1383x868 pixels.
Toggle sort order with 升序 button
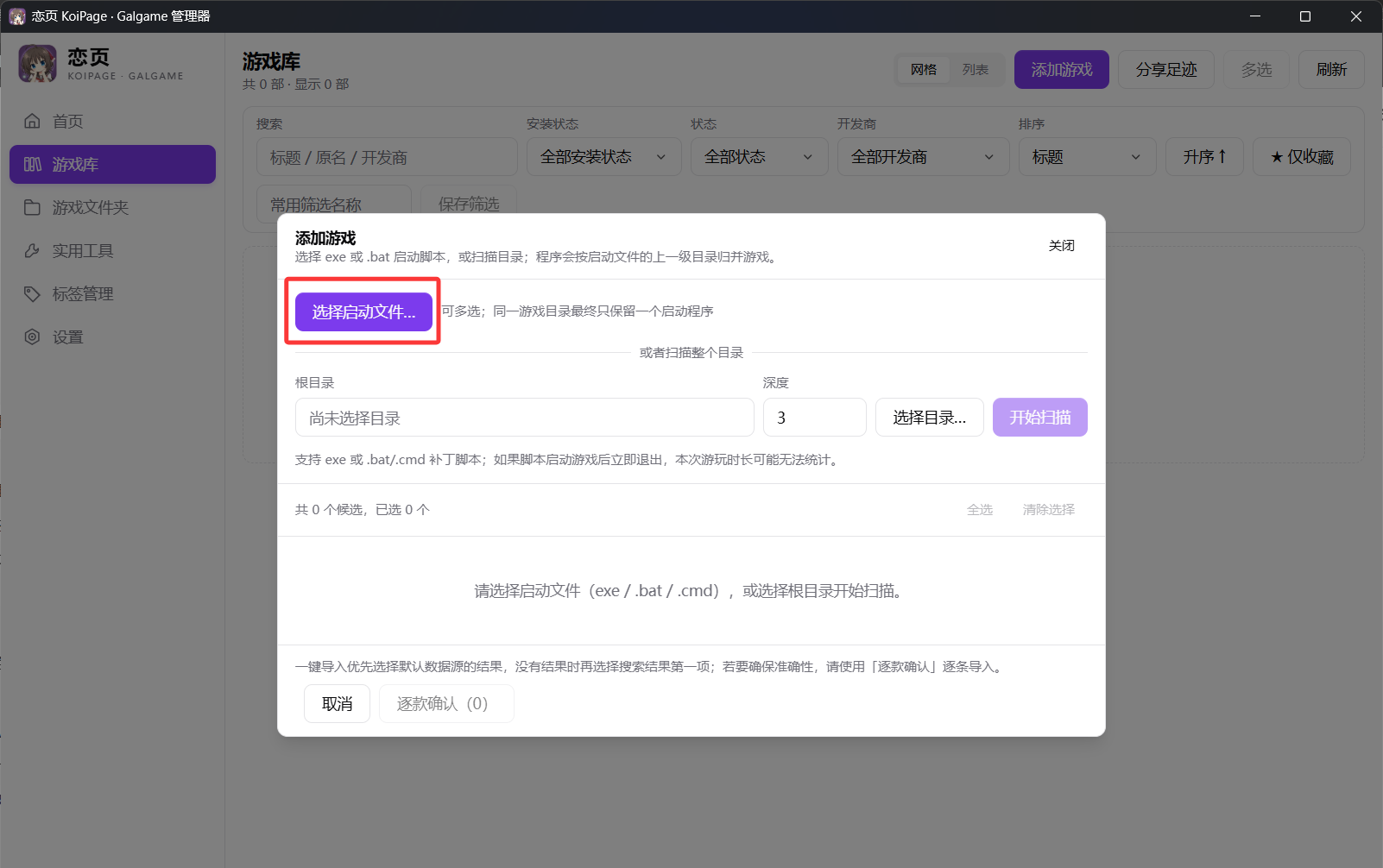pyautogui.click(x=1204, y=157)
